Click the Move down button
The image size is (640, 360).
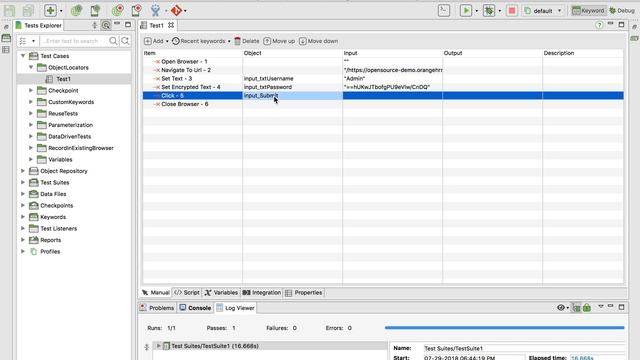[318, 41]
